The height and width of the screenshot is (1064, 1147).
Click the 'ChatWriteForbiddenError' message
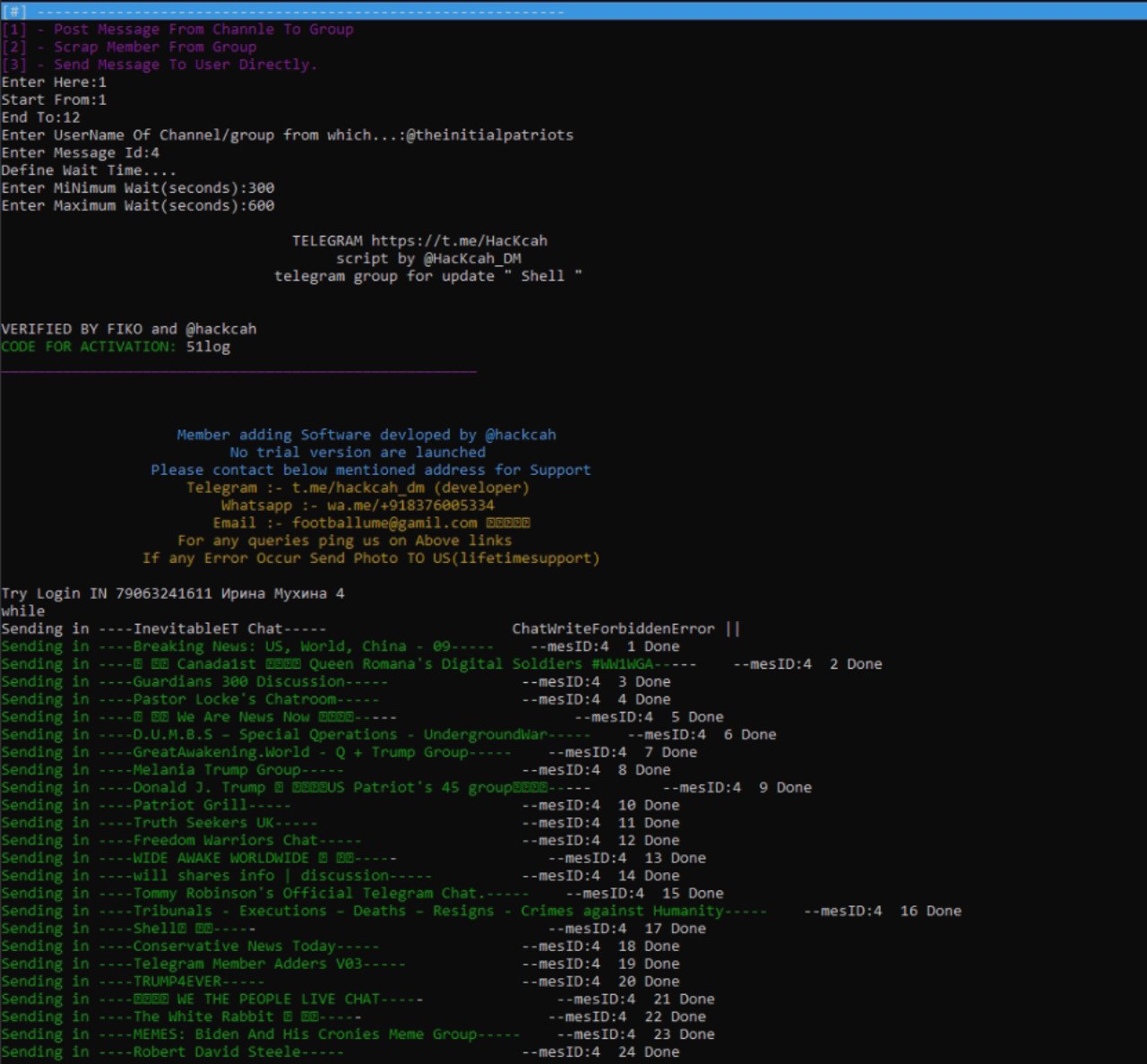pyautogui.click(x=614, y=629)
